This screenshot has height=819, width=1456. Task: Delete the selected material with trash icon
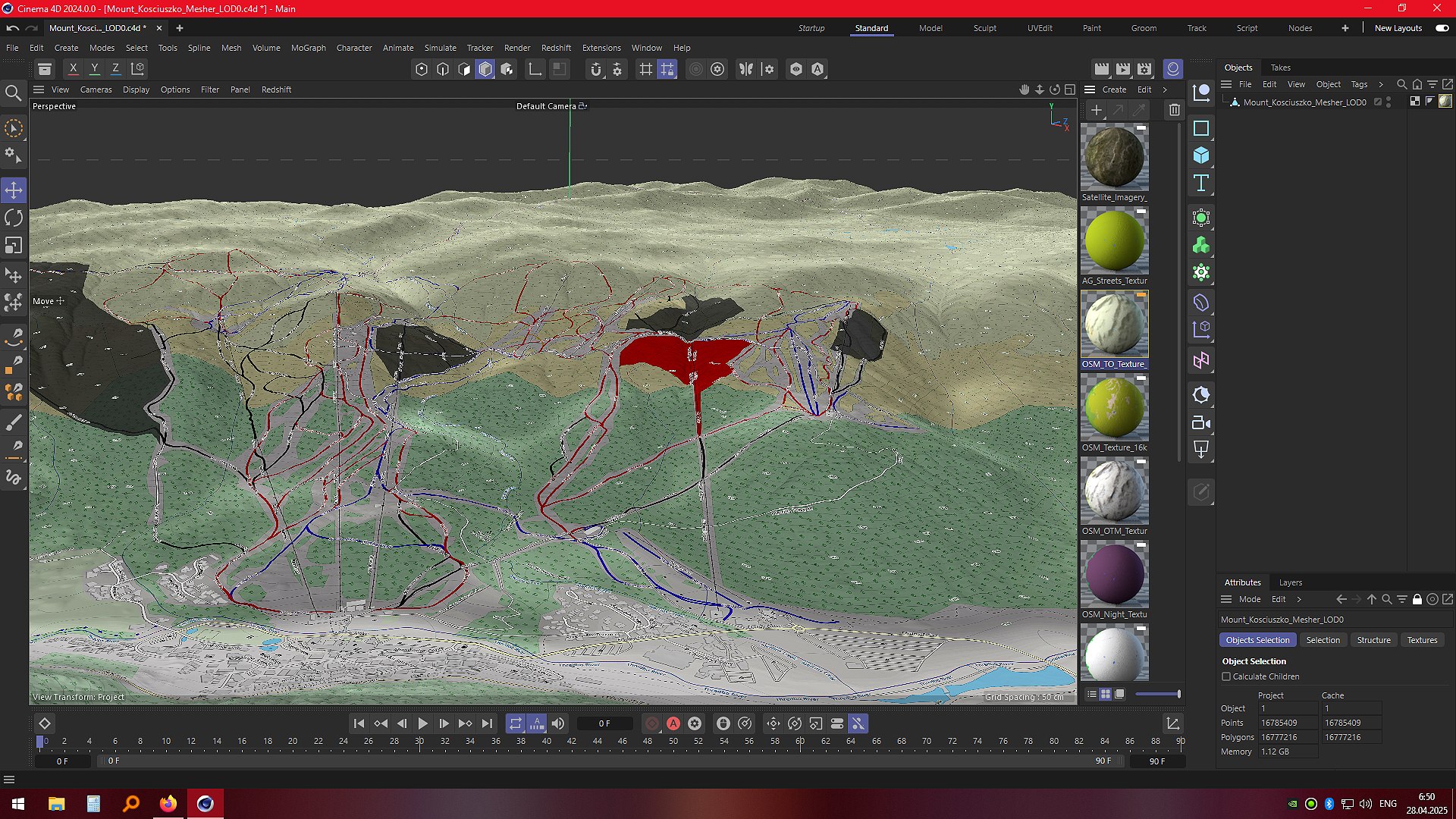(1175, 110)
